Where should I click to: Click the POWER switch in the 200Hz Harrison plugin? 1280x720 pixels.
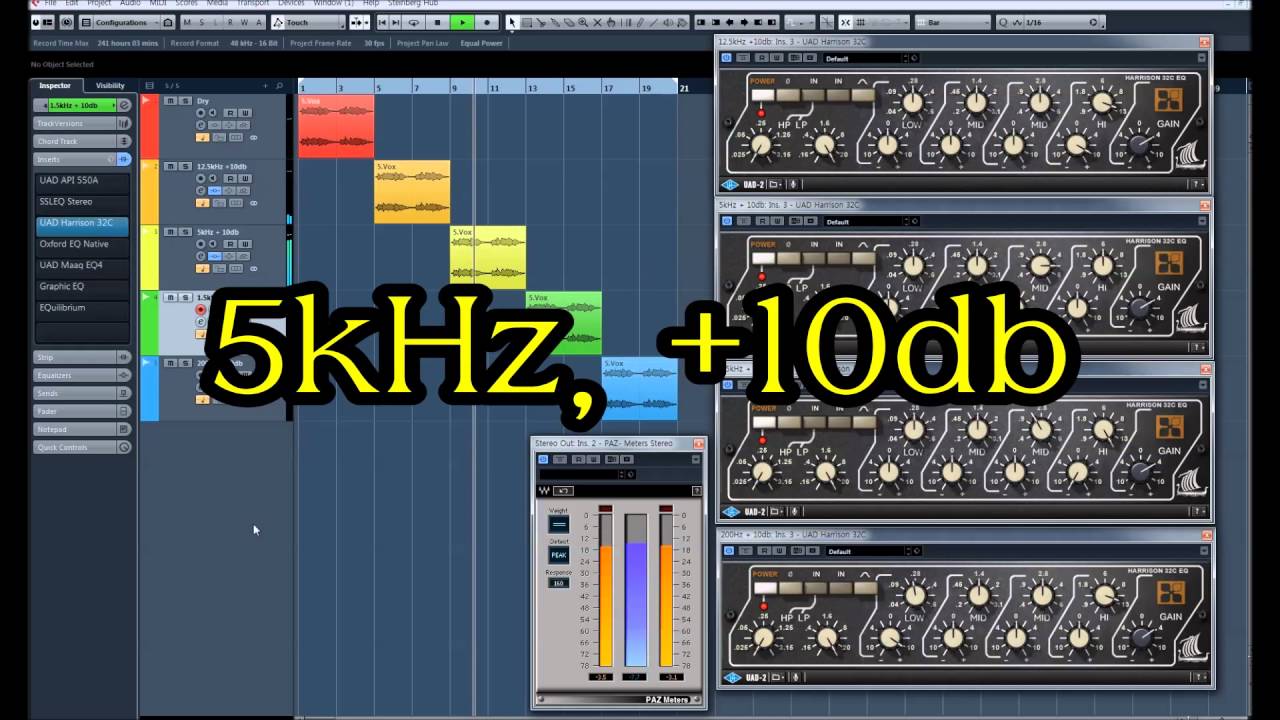pyautogui.click(x=765, y=589)
